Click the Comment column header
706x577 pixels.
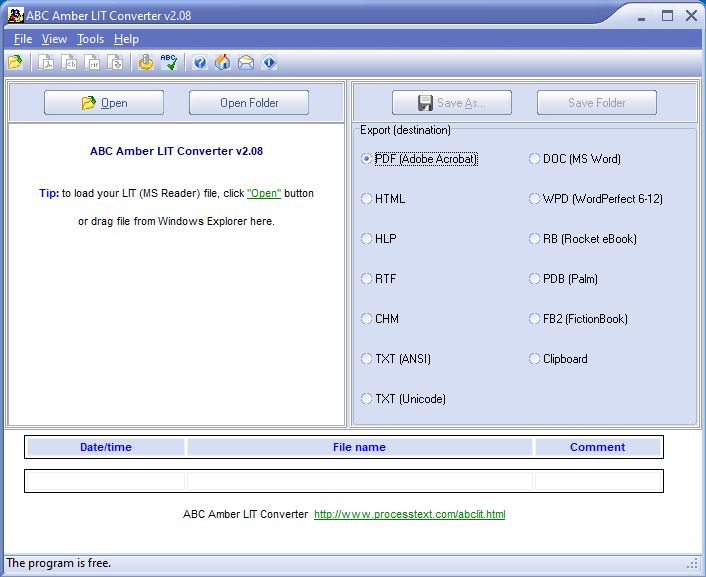click(x=597, y=447)
